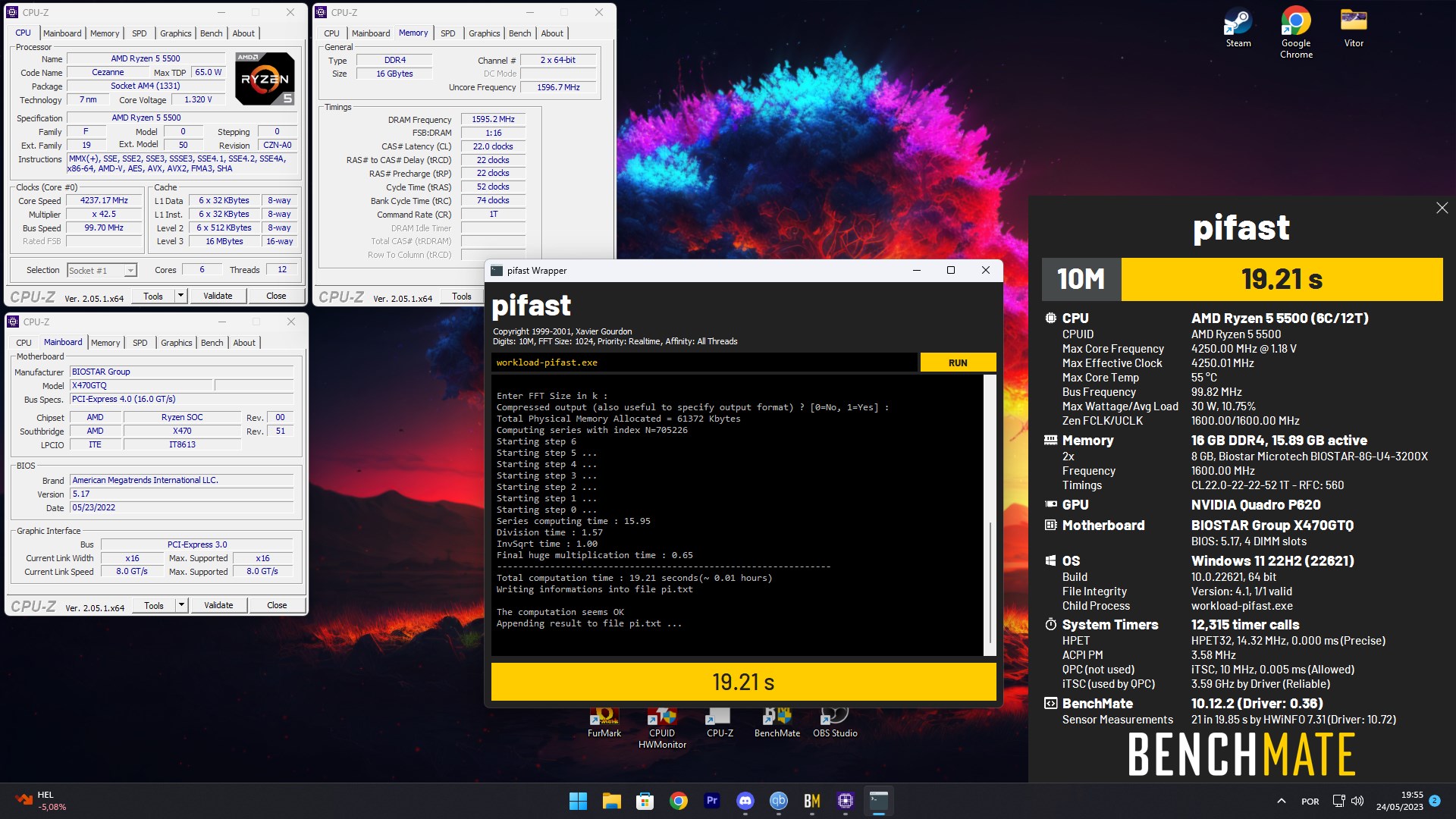Click Total computation time line in console
Viewport: 1456px width, 819px height.
pos(634,578)
